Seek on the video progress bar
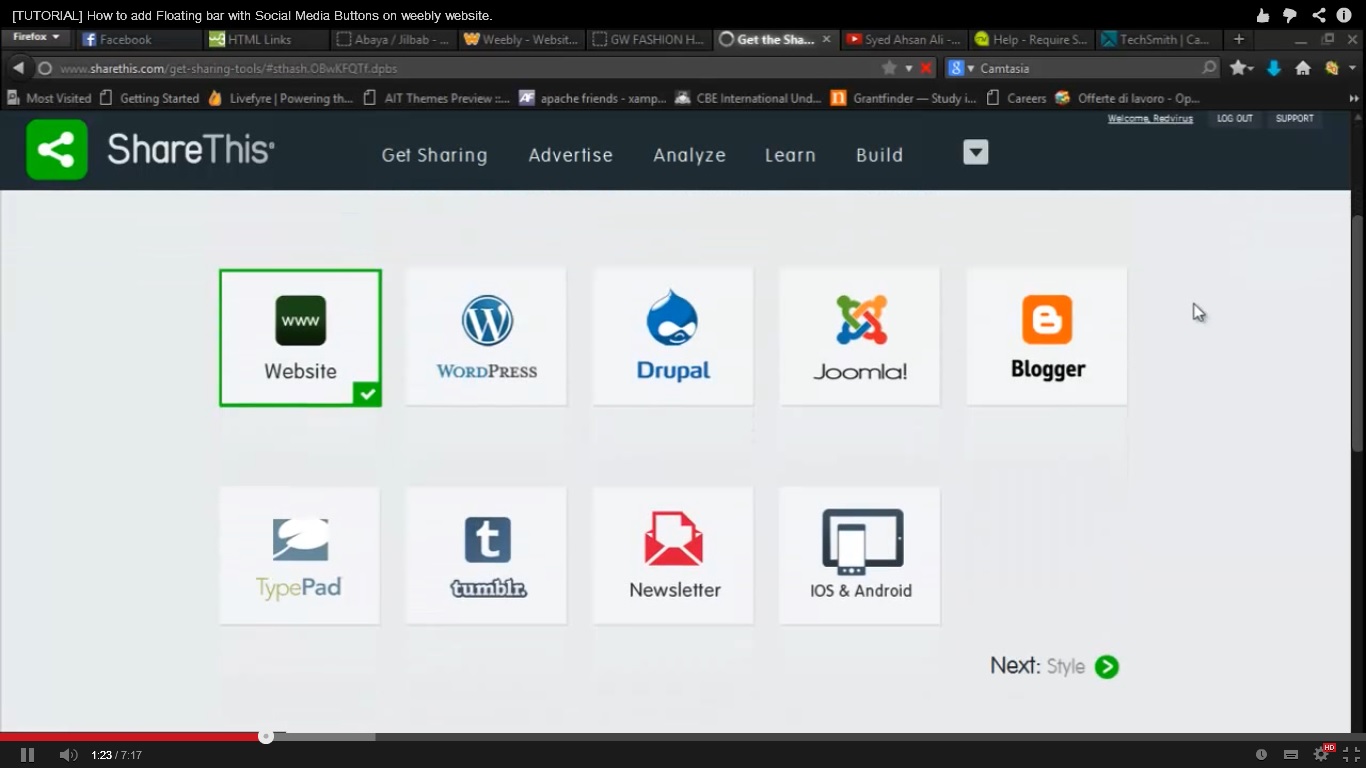This screenshot has width=1366, height=768. point(683,737)
